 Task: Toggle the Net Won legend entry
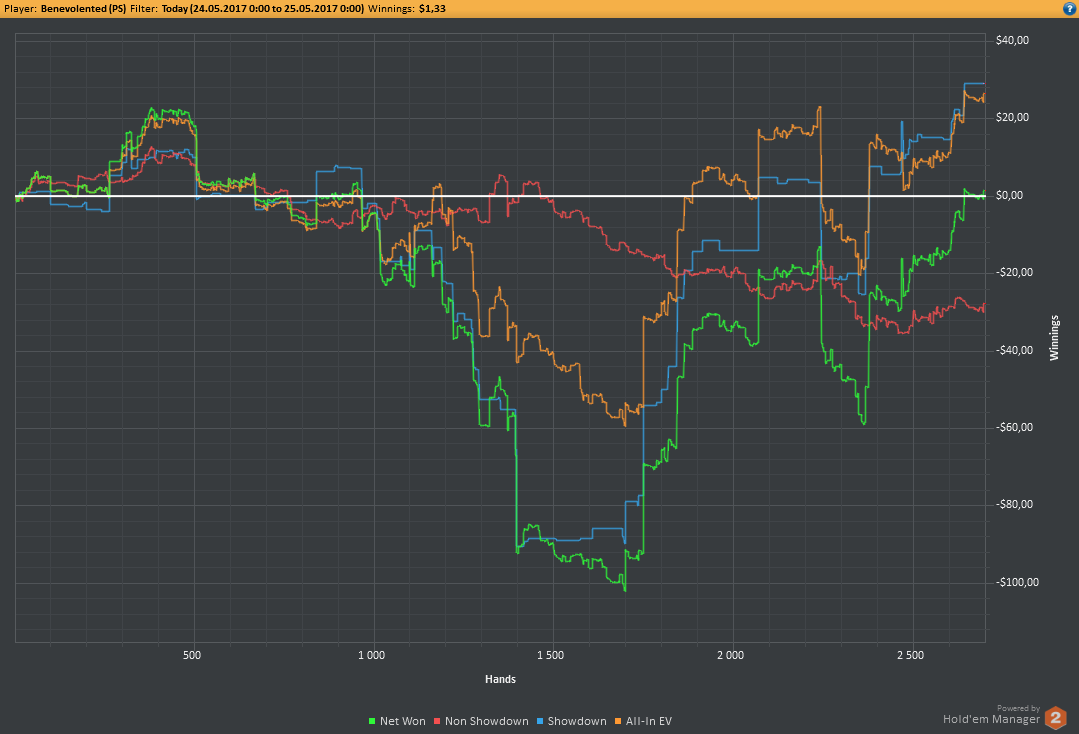pos(397,721)
